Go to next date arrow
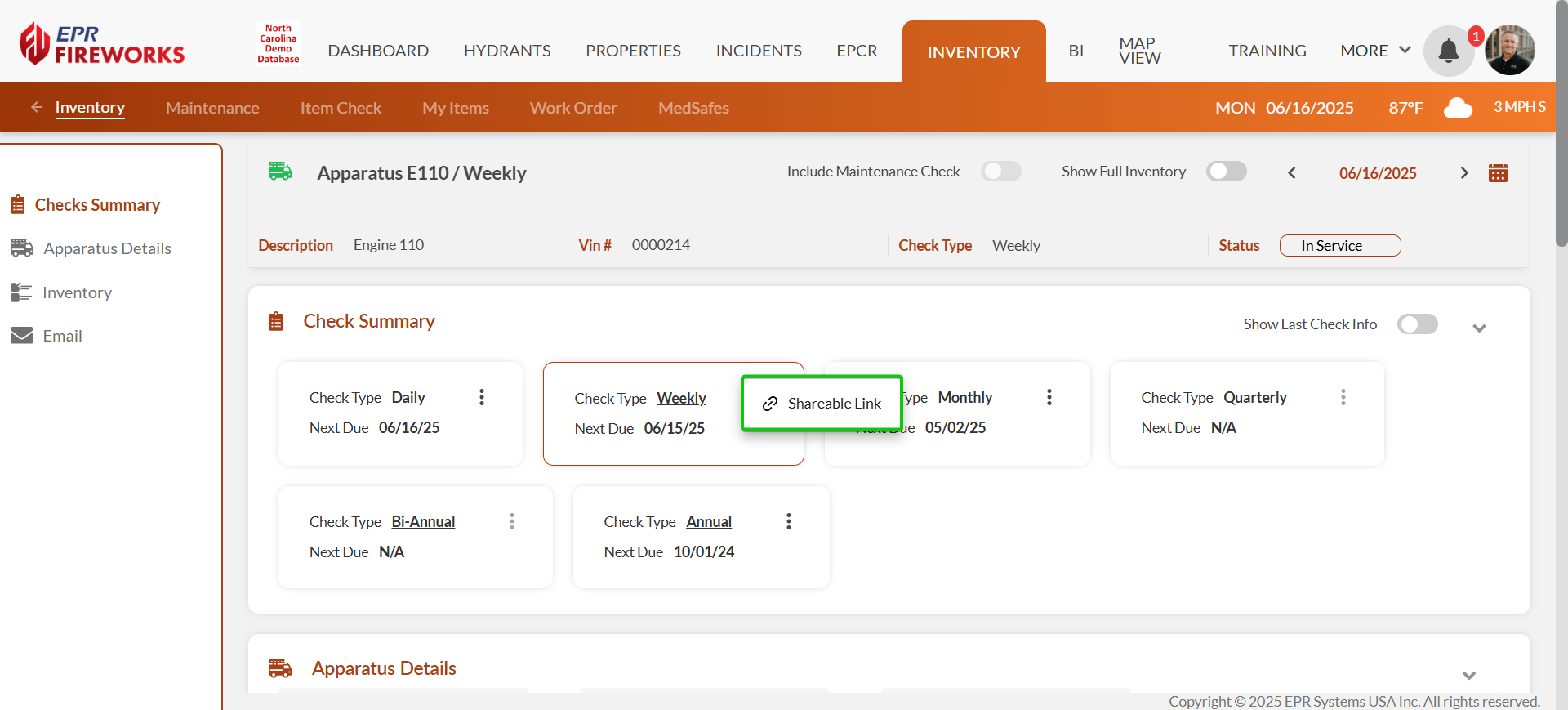The image size is (1568, 710). (1463, 173)
